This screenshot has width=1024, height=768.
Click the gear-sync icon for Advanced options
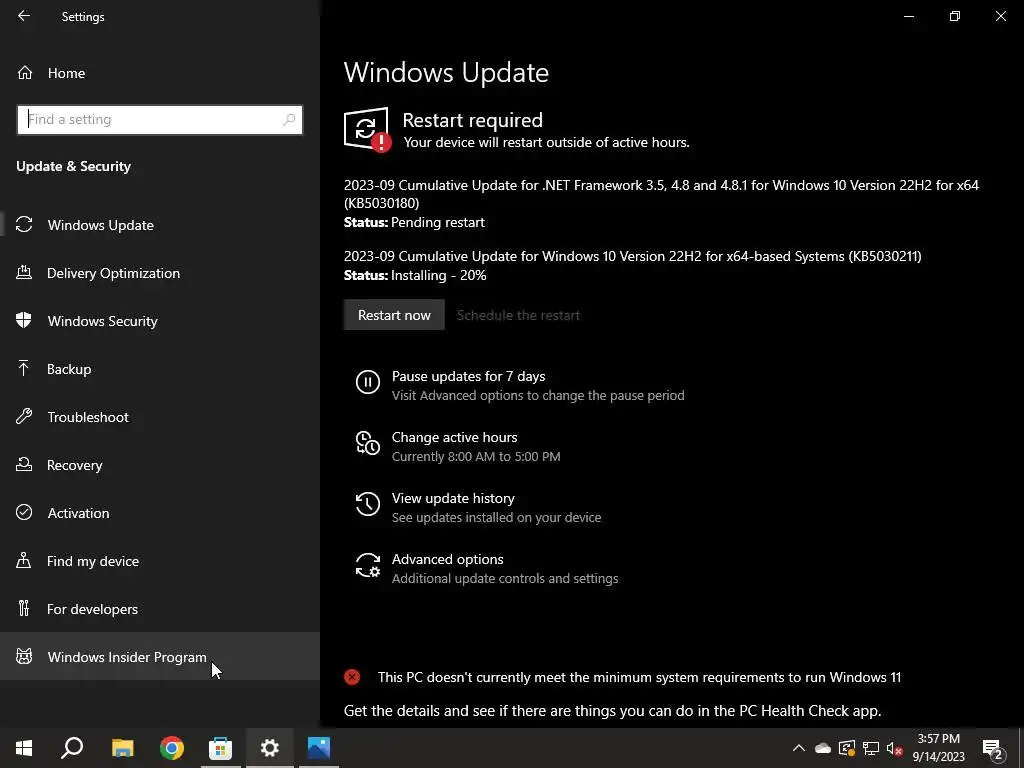click(x=368, y=565)
